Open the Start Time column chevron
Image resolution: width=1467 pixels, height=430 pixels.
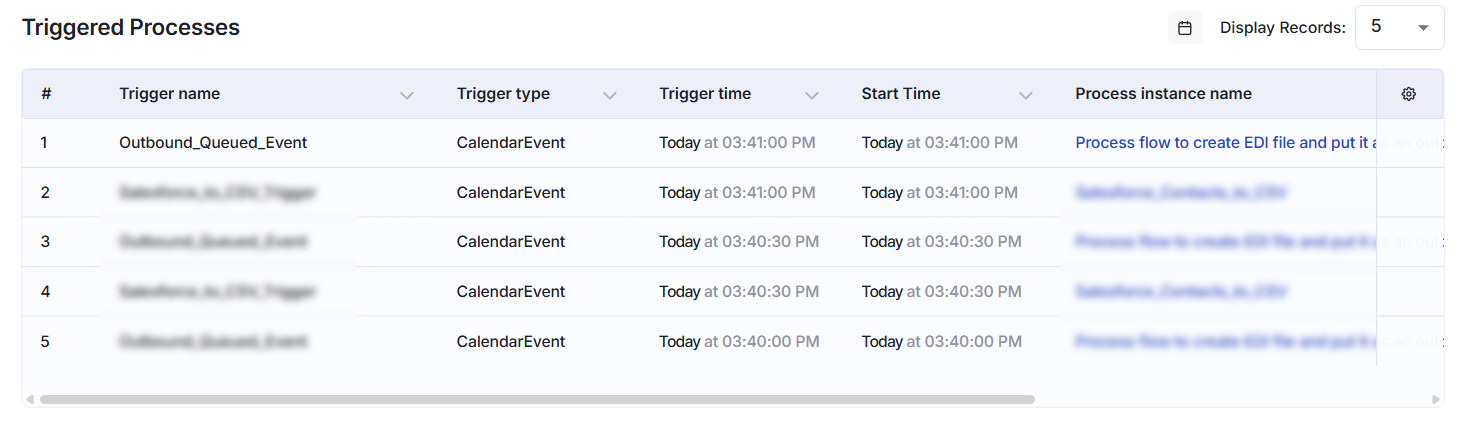coord(1025,95)
